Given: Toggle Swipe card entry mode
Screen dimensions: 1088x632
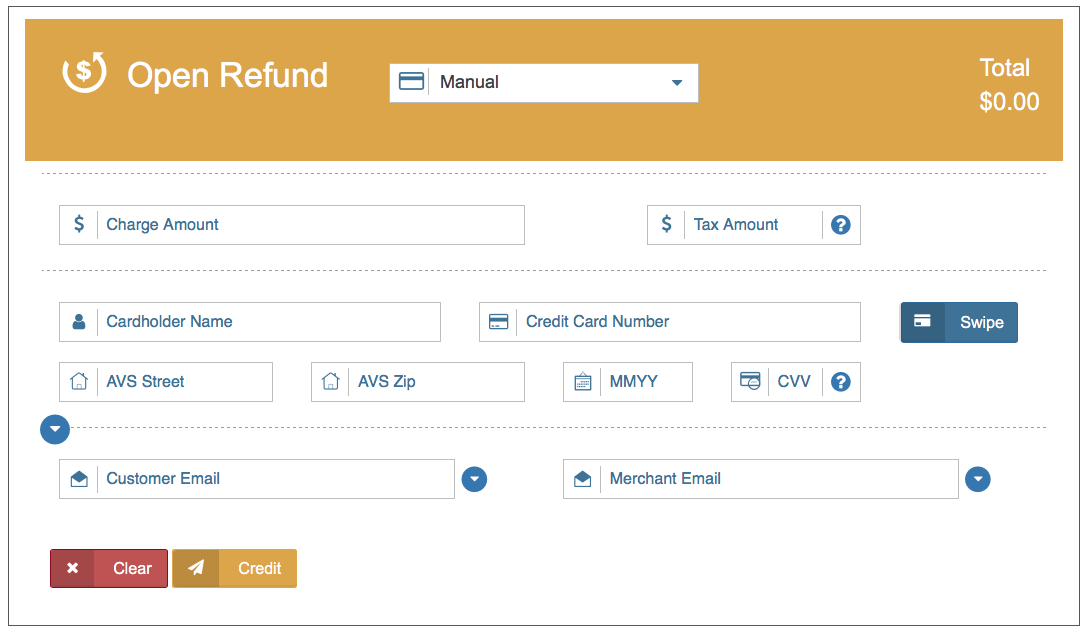Looking at the screenshot, I should (958, 322).
